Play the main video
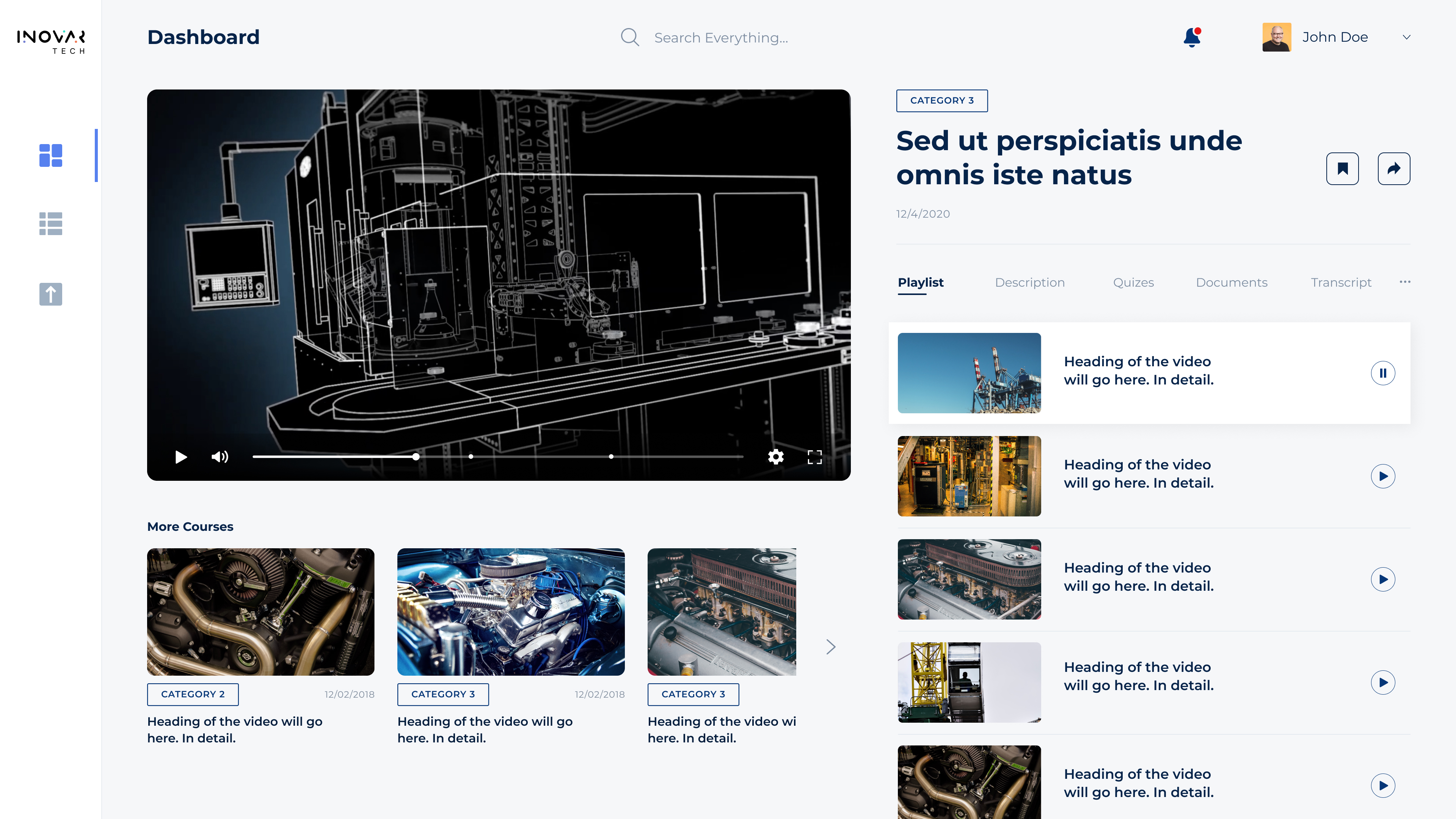The image size is (1456, 819). click(181, 457)
